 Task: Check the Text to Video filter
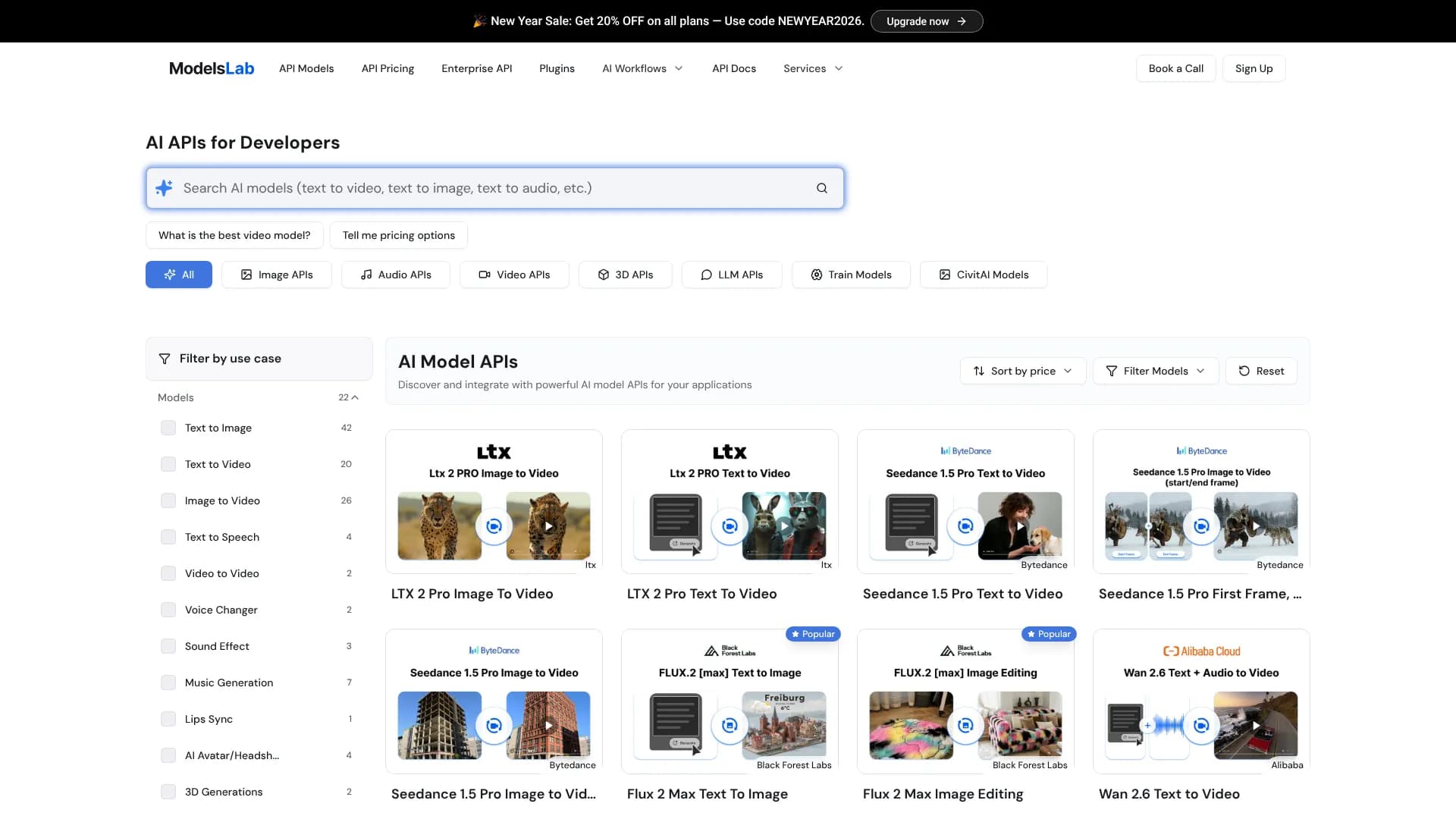[168, 464]
